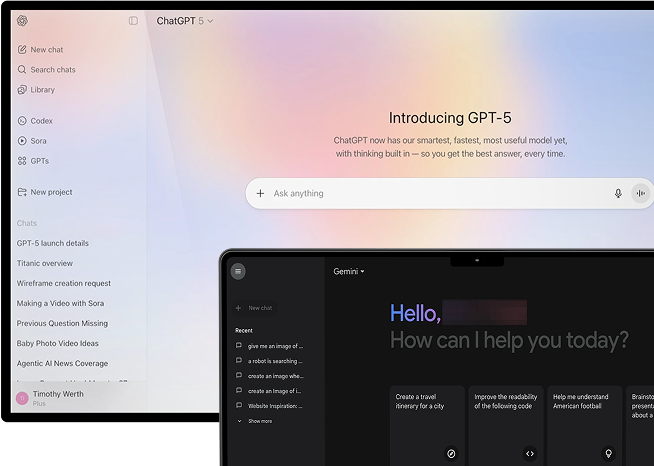
Task: Collapse the ChatGPT sidebar panel
Action: [x=133, y=21]
